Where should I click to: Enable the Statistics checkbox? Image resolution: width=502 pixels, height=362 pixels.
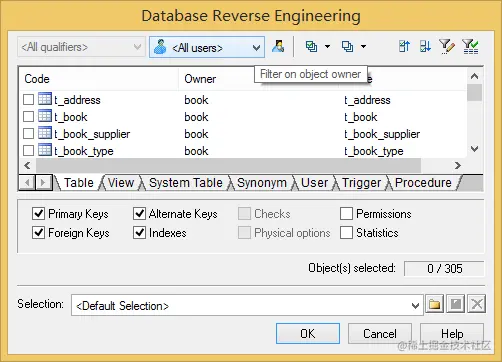tap(346, 233)
